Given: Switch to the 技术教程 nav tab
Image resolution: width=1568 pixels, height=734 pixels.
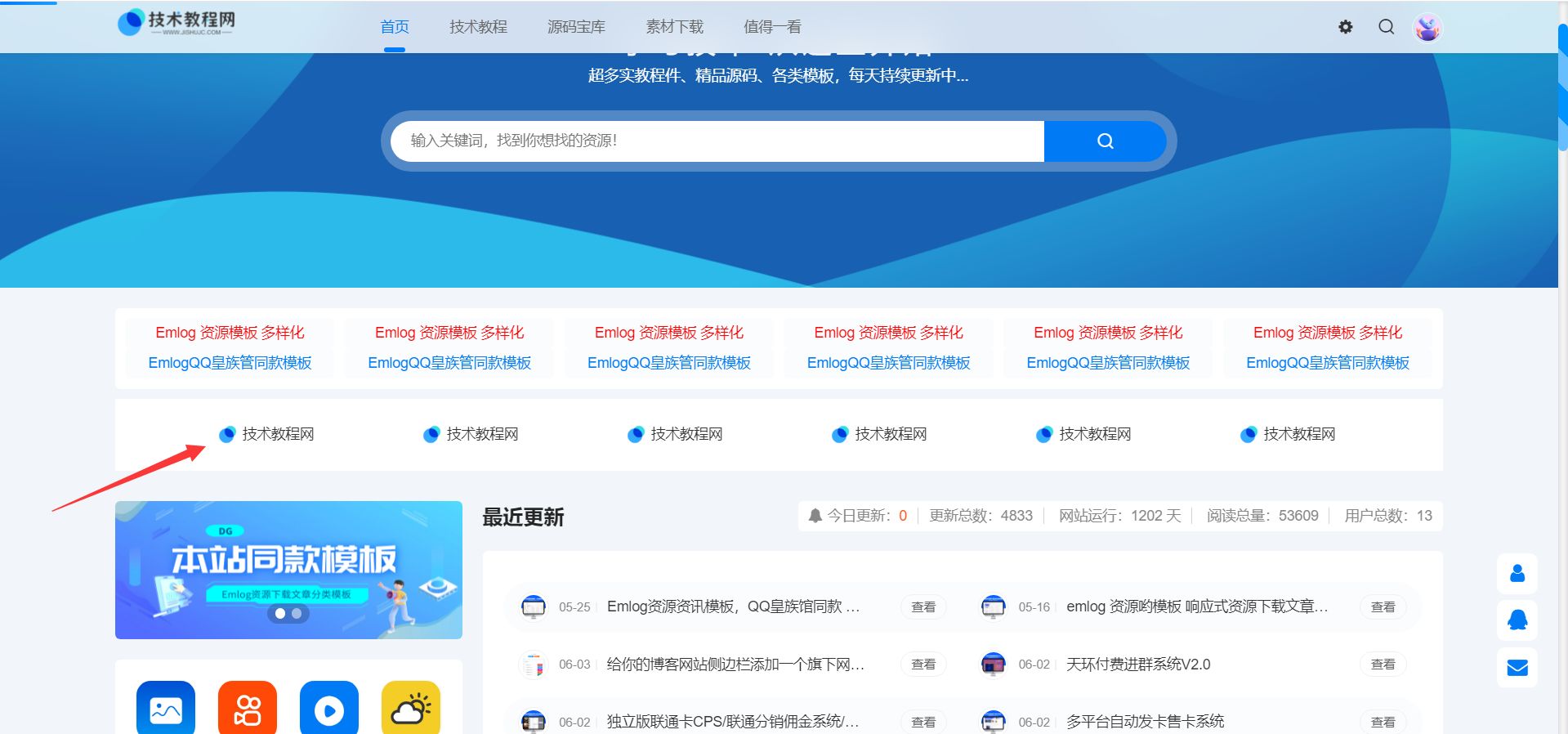Looking at the screenshot, I should (x=478, y=27).
